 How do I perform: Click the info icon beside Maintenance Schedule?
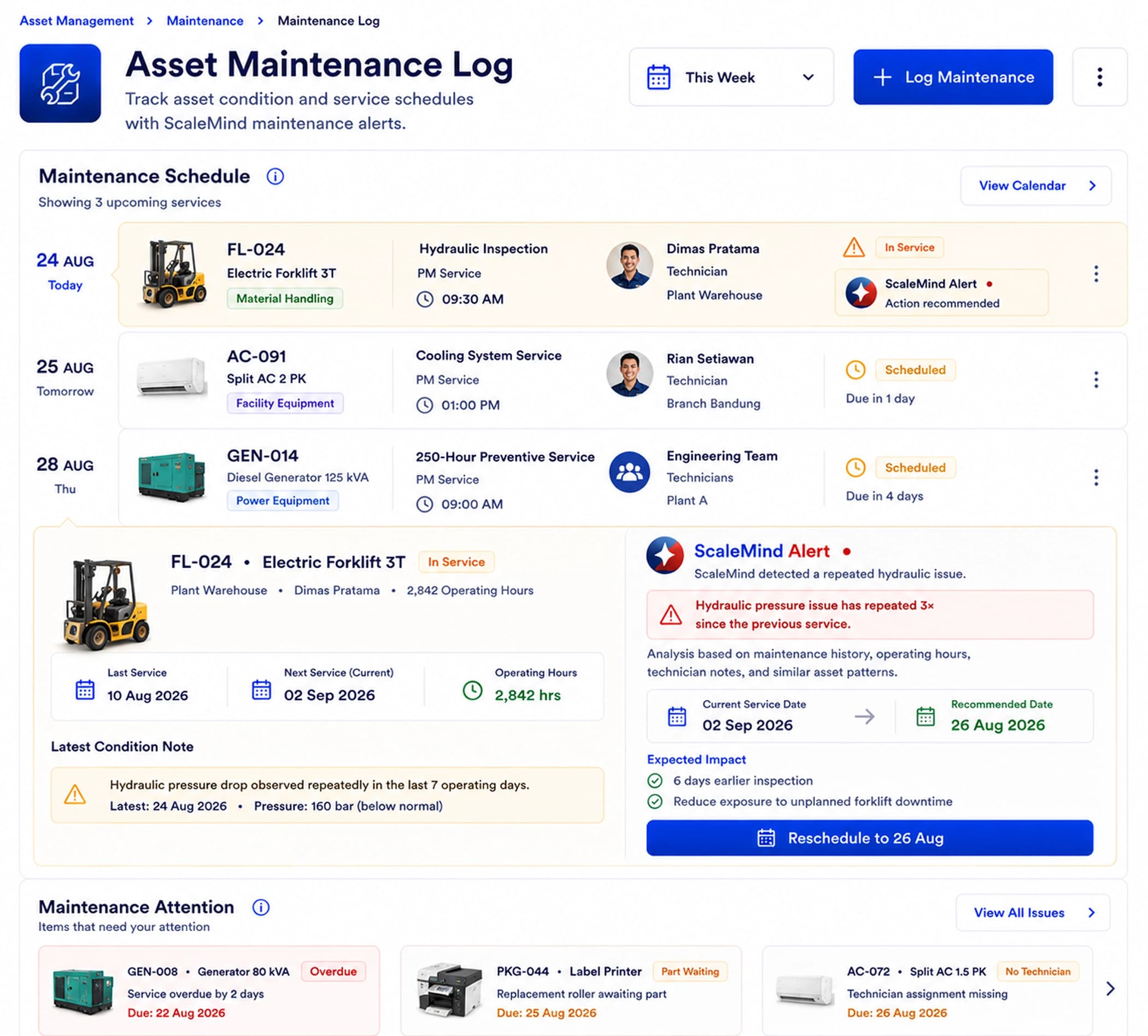click(275, 176)
